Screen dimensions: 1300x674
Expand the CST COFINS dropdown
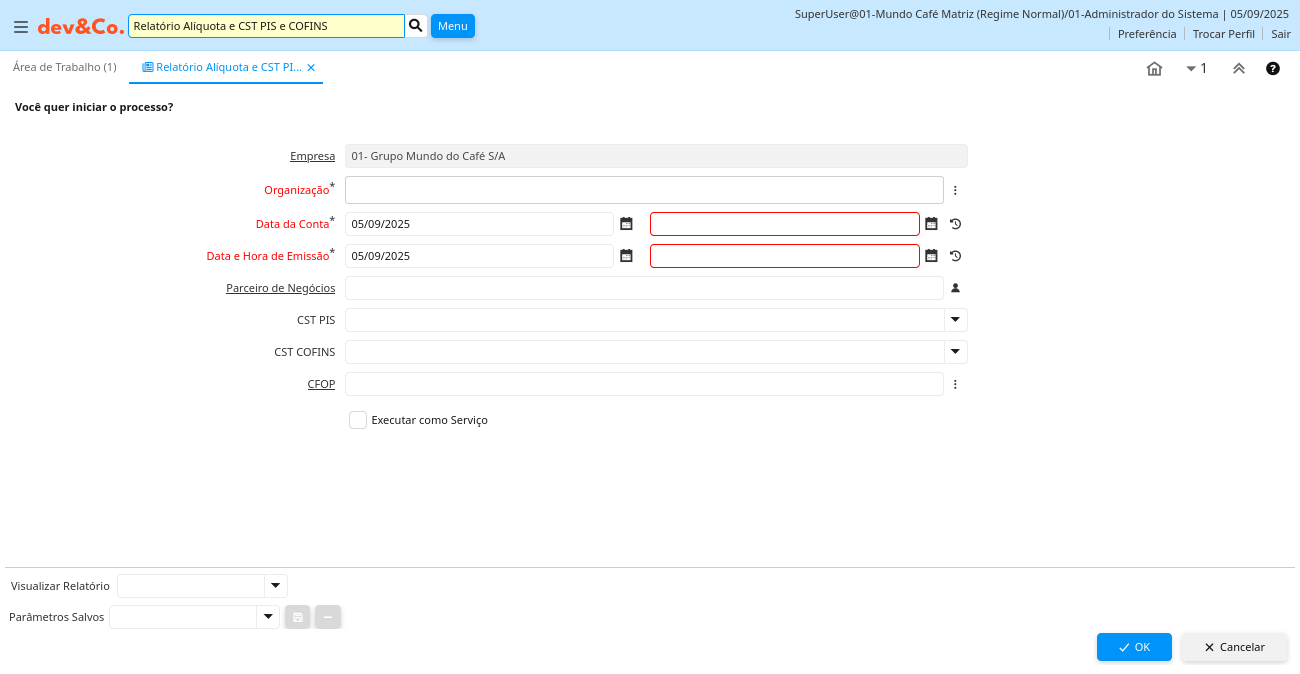click(x=955, y=352)
